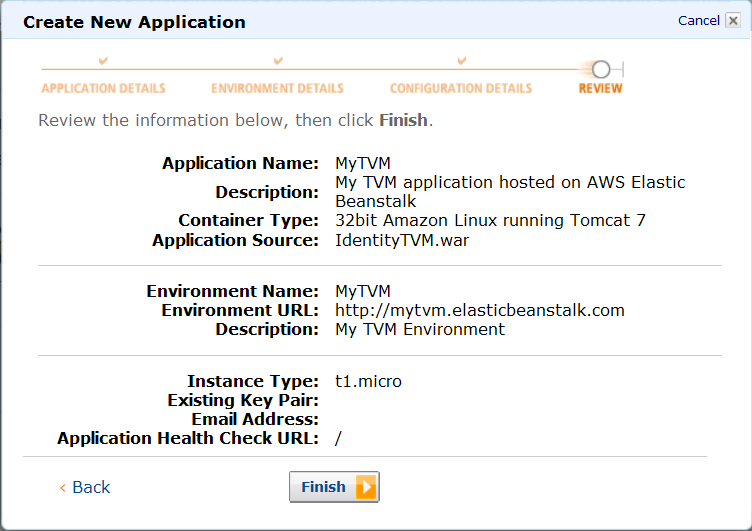
Task: Click the Environment URL http://mytvm.elasticbeanstalk.com
Action: pos(480,310)
